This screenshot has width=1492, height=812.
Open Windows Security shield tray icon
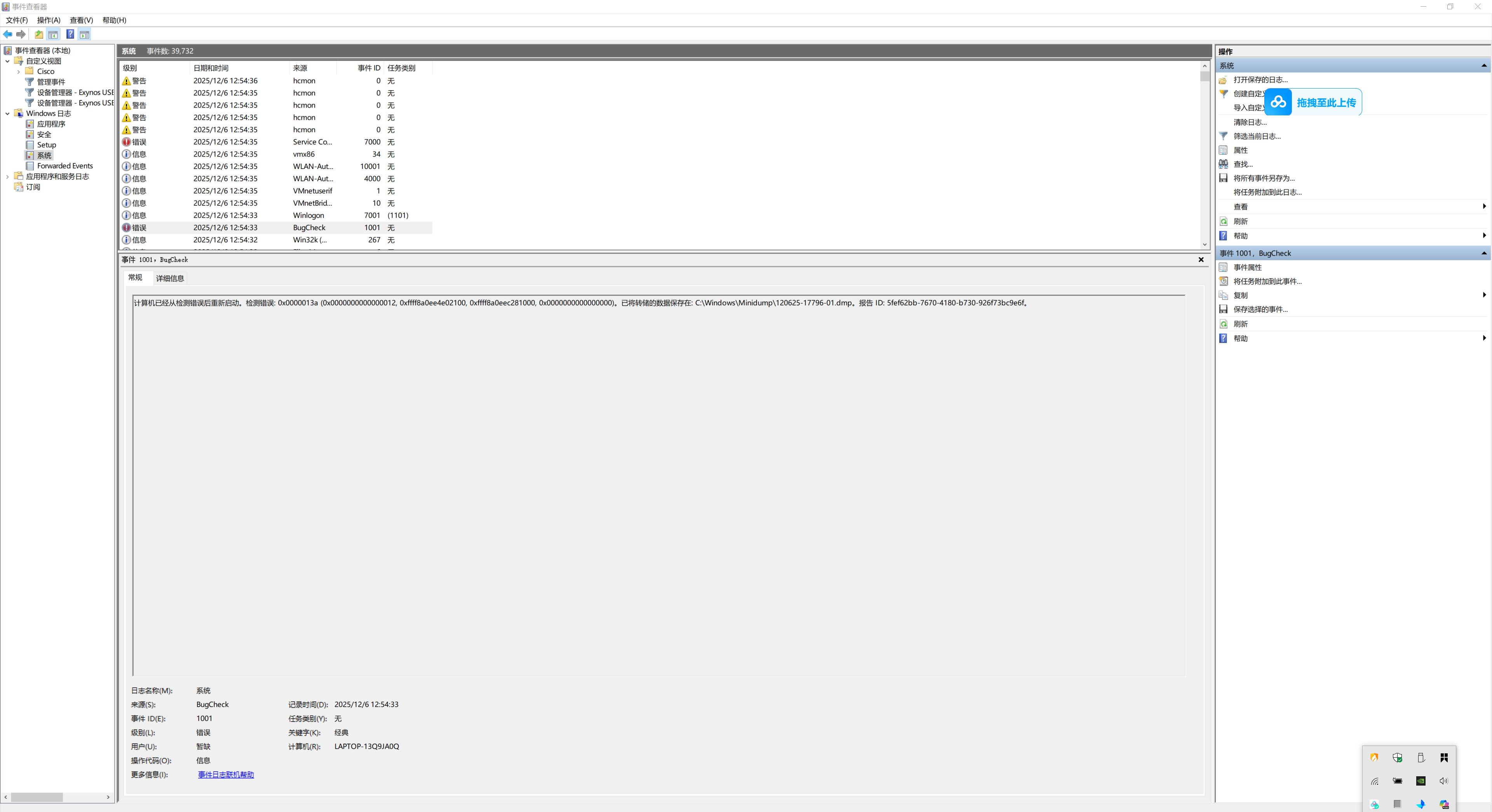pyautogui.click(x=1398, y=758)
